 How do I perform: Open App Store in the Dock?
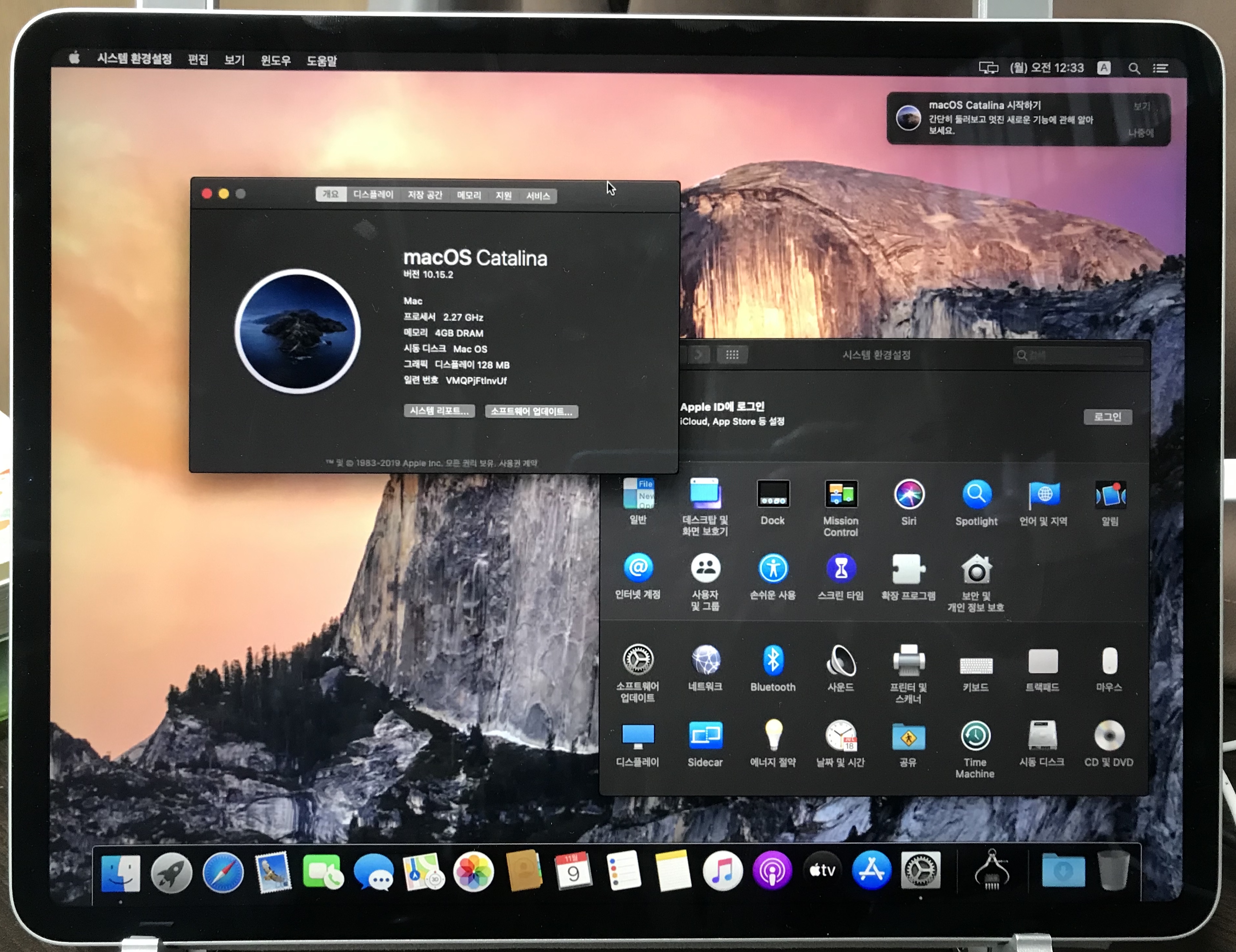pyautogui.click(x=871, y=871)
